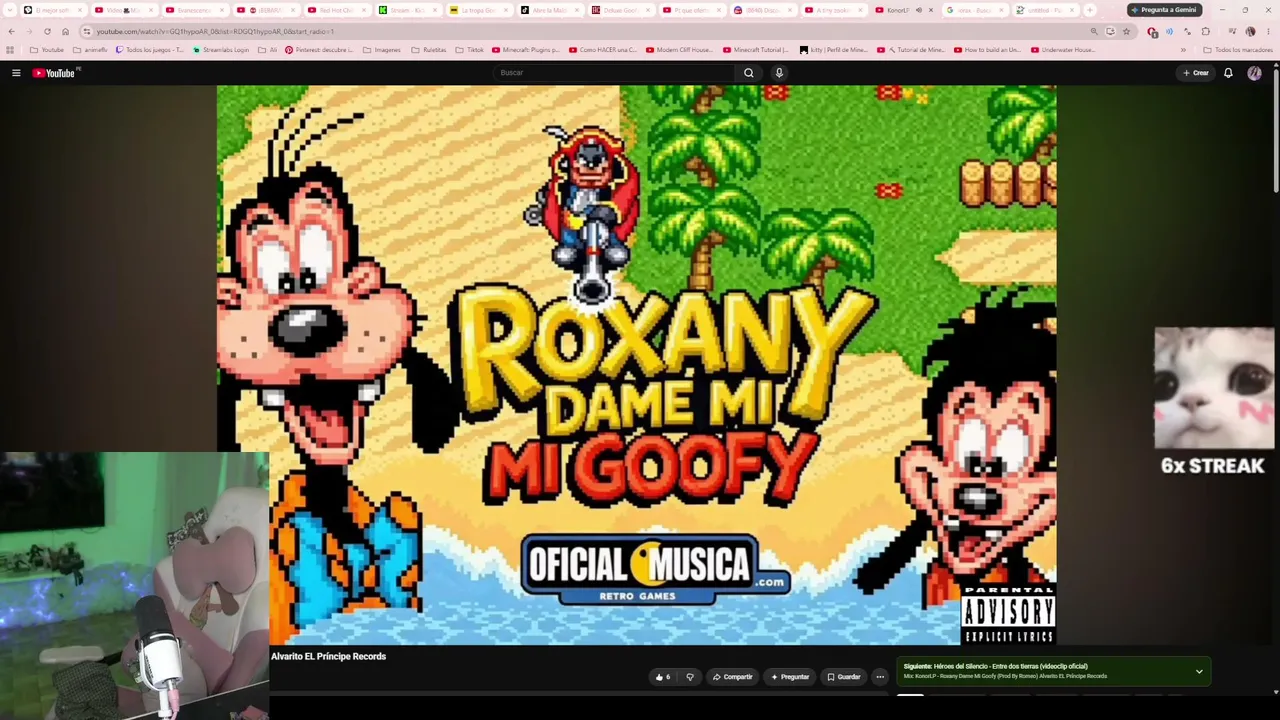The width and height of the screenshot is (1280, 720).
Task: Open the YouTube guide hamburger menu
Action: (16, 73)
